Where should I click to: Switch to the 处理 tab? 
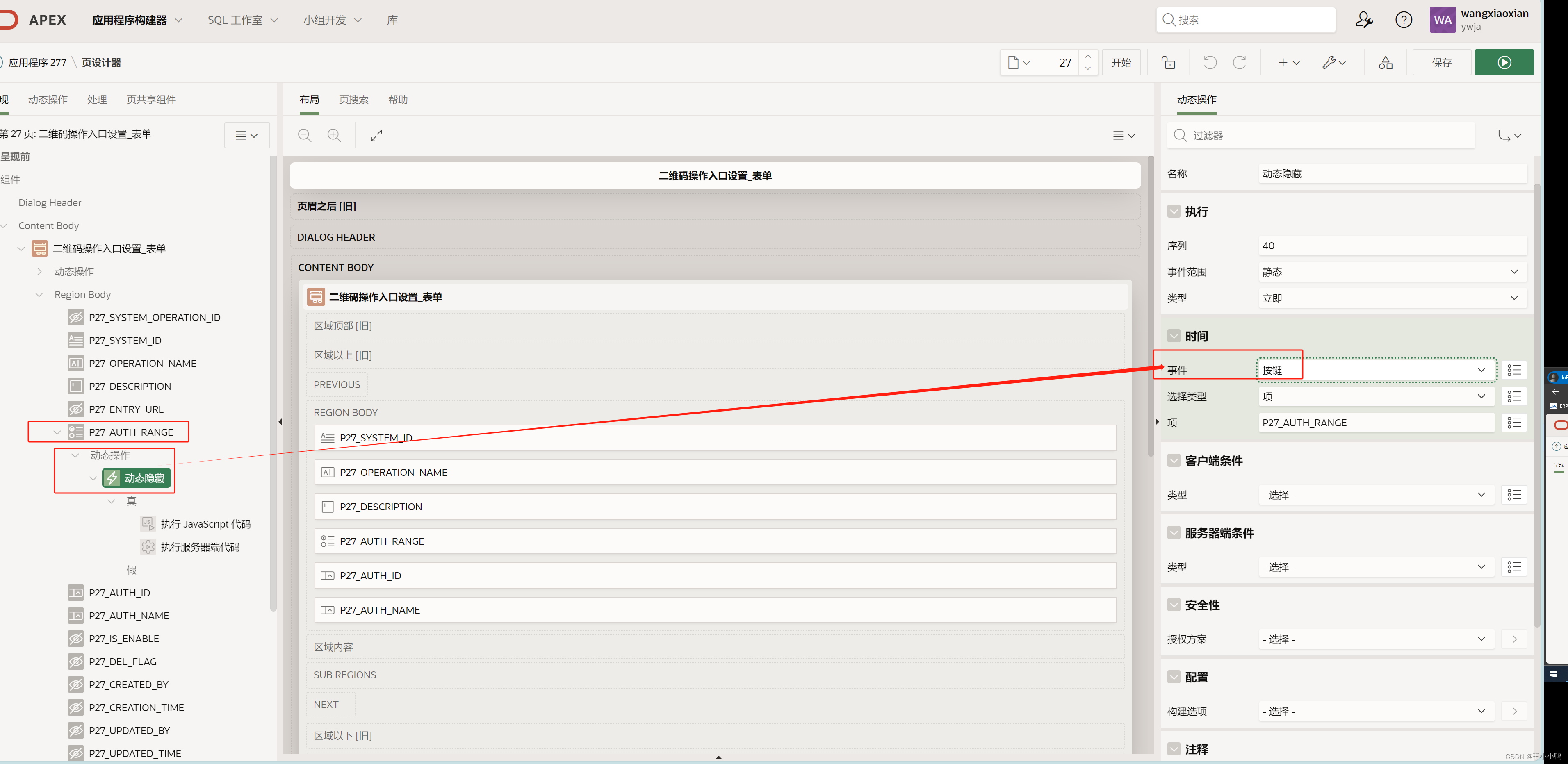(x=97, y=99)
